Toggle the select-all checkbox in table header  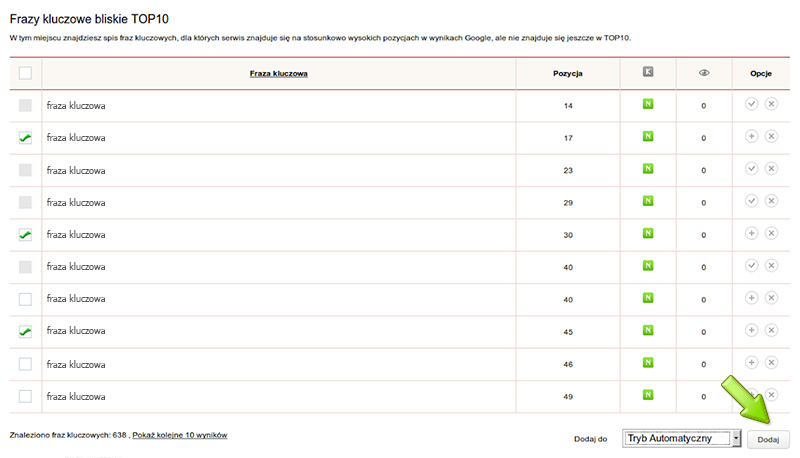(25, 73)
